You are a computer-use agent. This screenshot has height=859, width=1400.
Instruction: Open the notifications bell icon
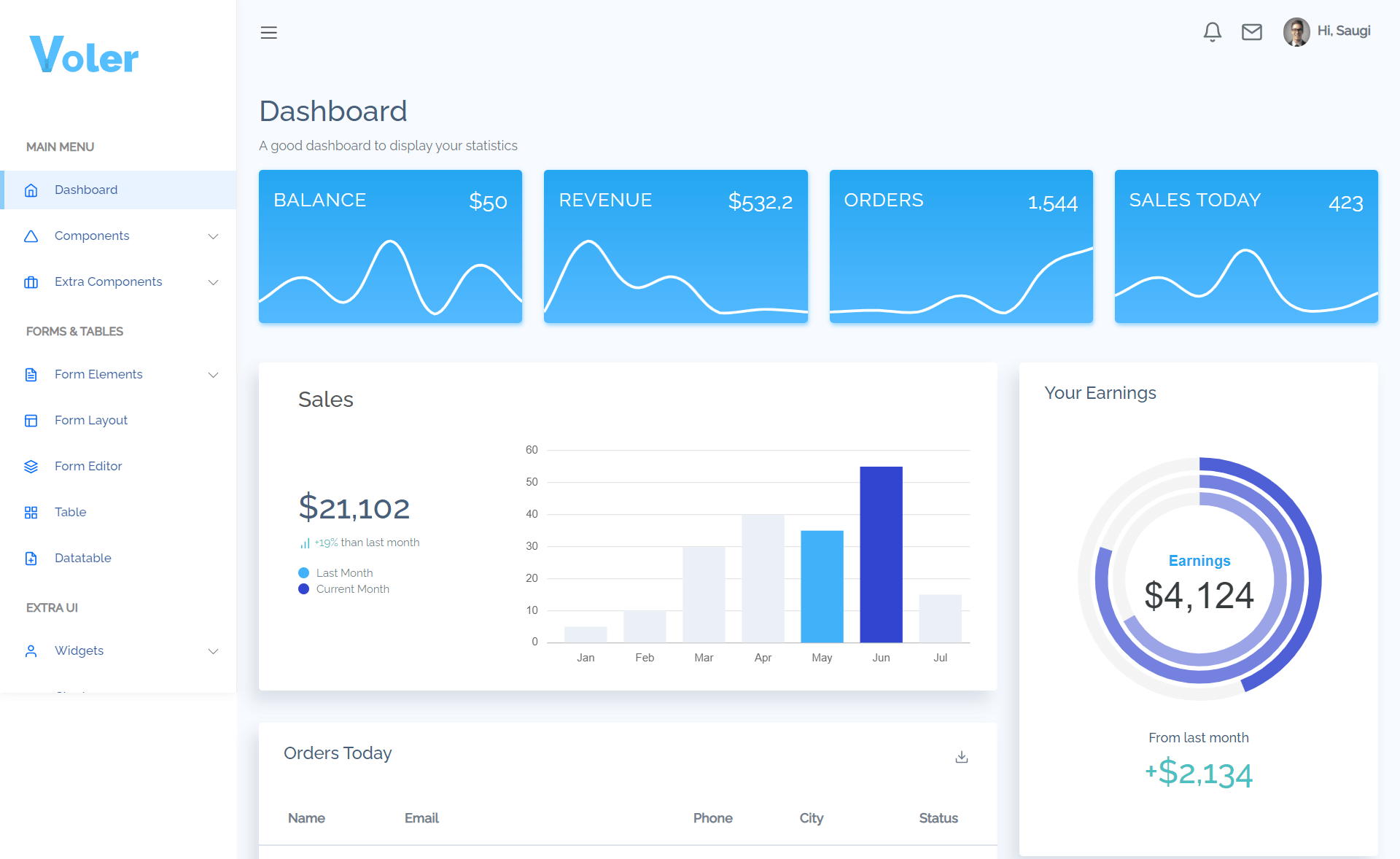tap(1212, 31)
